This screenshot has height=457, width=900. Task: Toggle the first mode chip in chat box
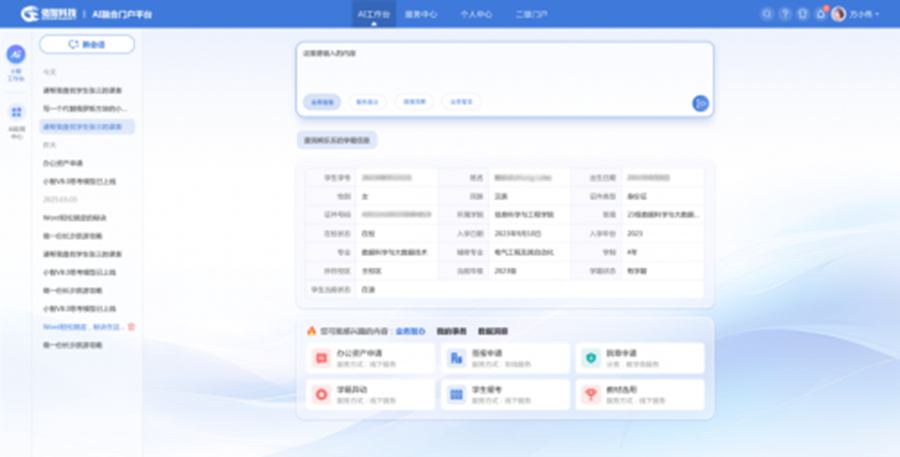(x=321, y=101)
